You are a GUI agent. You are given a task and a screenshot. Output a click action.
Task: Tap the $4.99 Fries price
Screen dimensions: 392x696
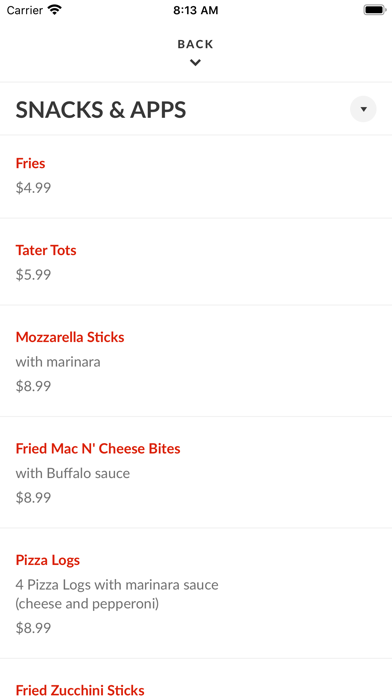pos(33,188)
